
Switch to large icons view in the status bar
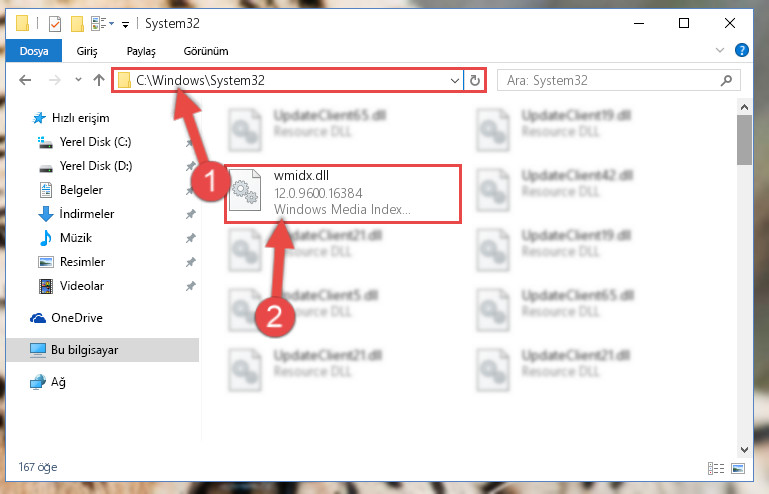point(738,468)
